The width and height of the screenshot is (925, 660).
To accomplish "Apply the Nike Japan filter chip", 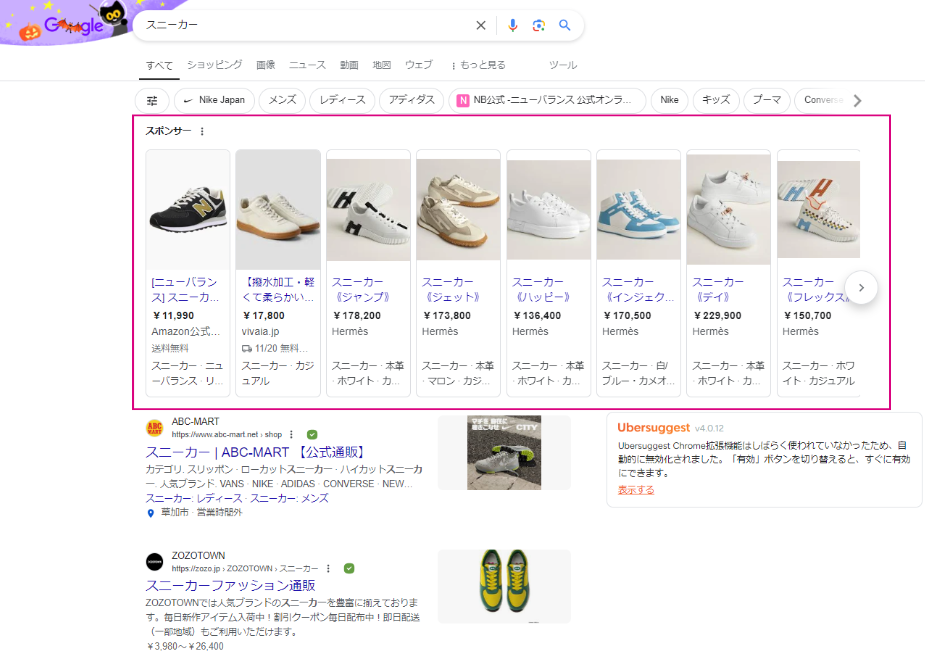I will pyautogui.click(x=214, y=100).
